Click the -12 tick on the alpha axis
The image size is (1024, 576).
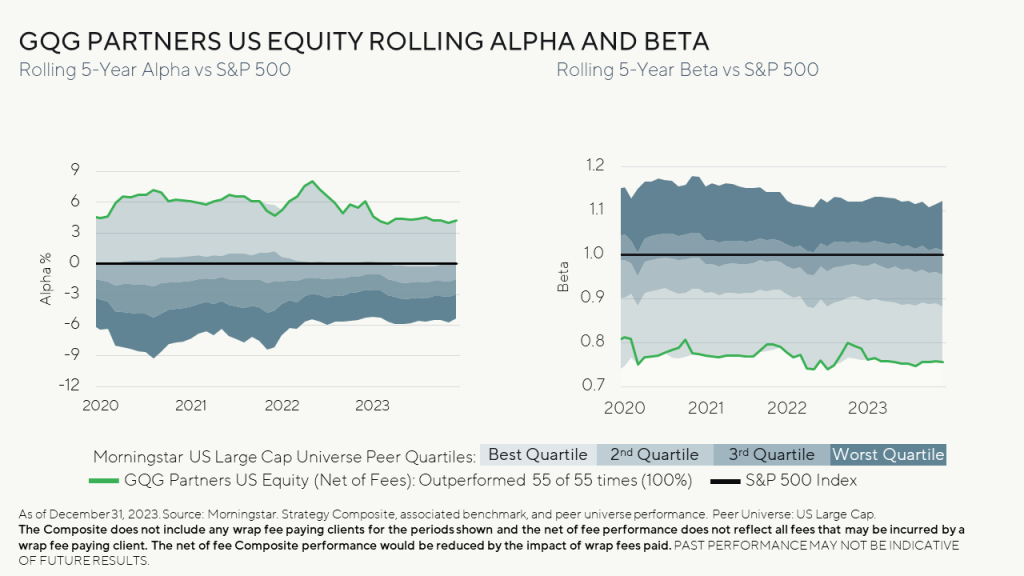(69, 385)
